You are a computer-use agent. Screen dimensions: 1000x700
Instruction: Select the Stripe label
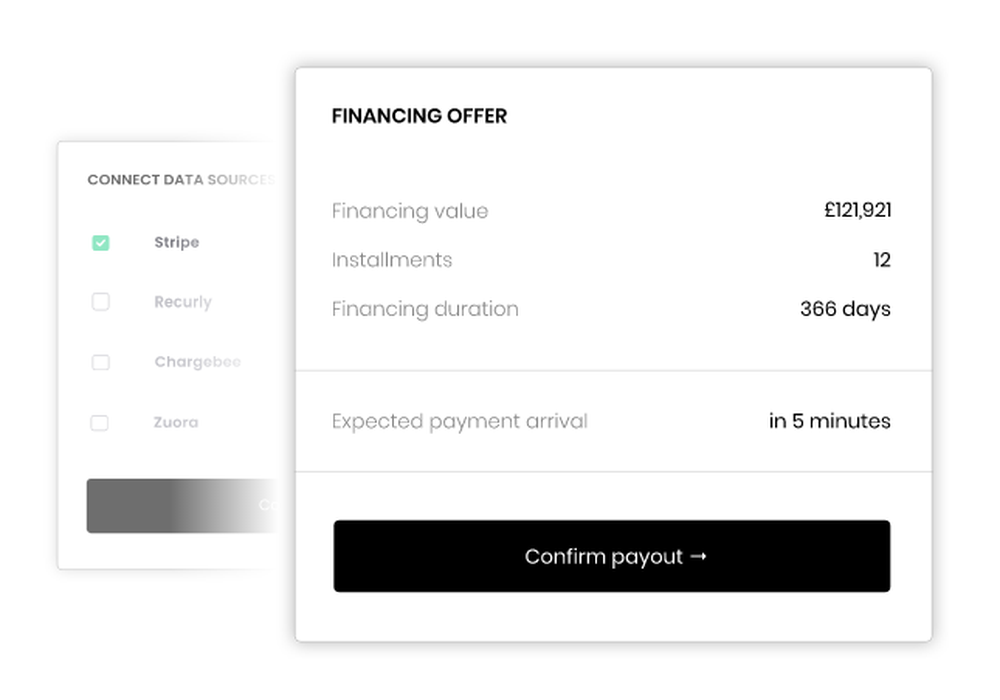pos(177,242)
